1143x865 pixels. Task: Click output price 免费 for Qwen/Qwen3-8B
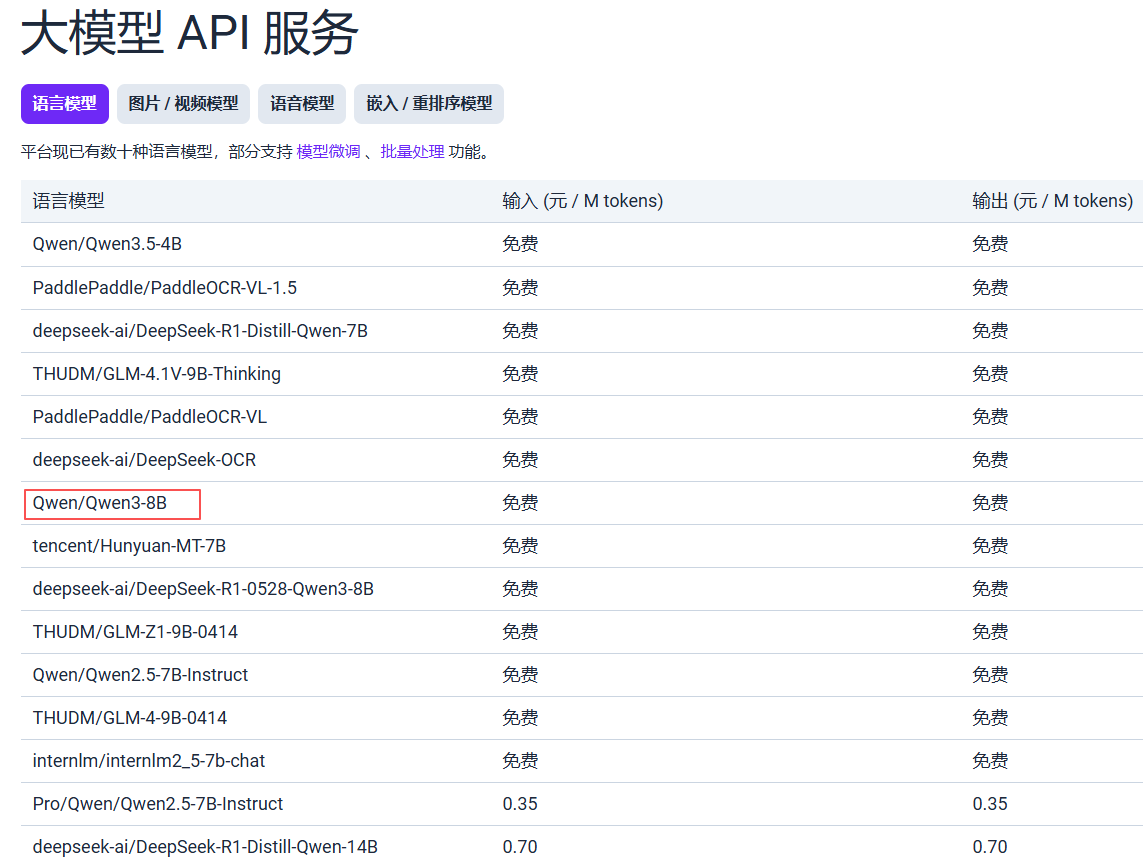(991, 503)
